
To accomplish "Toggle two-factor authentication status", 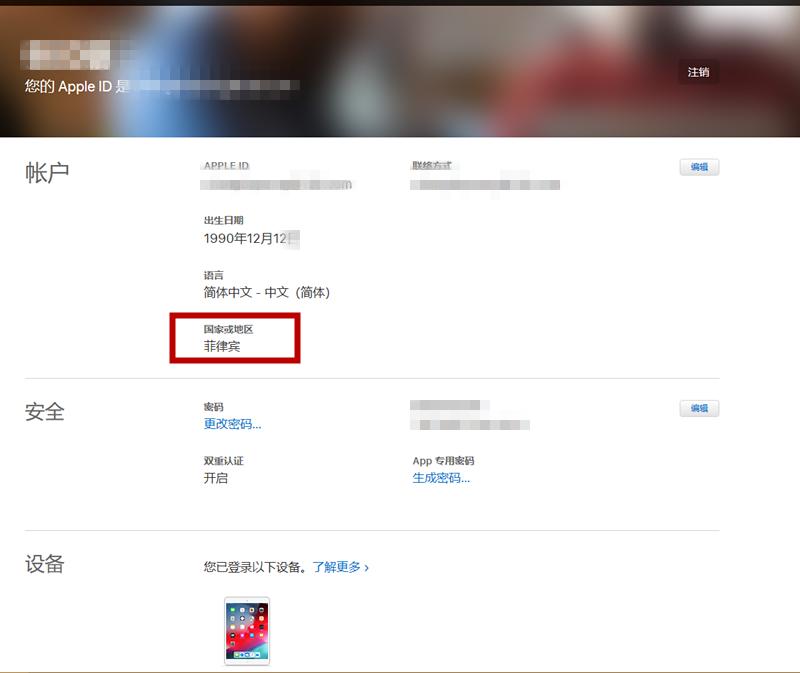I will [x=215, y=478].
